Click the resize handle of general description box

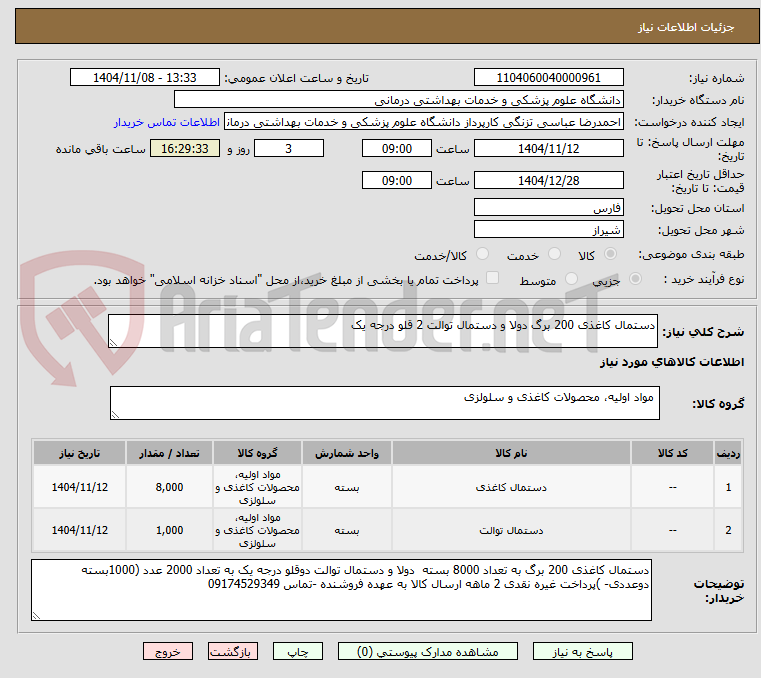tap(114, 343)
